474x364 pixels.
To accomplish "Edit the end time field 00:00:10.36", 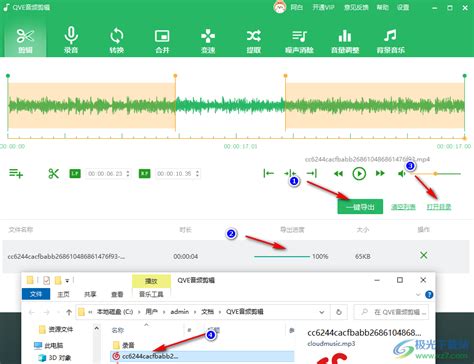I will [x=174, y=174].
